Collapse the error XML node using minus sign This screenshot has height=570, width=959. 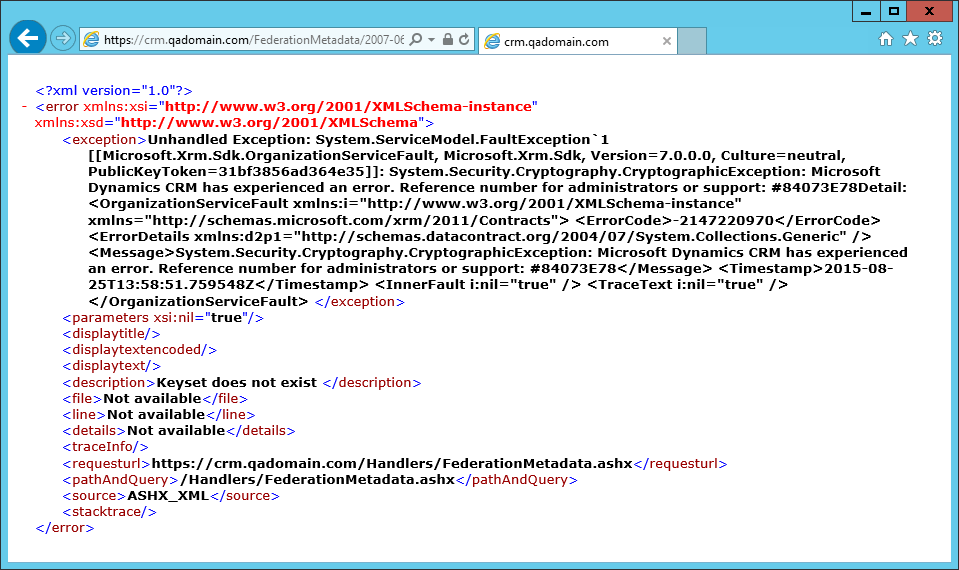[x=23, y=106]
